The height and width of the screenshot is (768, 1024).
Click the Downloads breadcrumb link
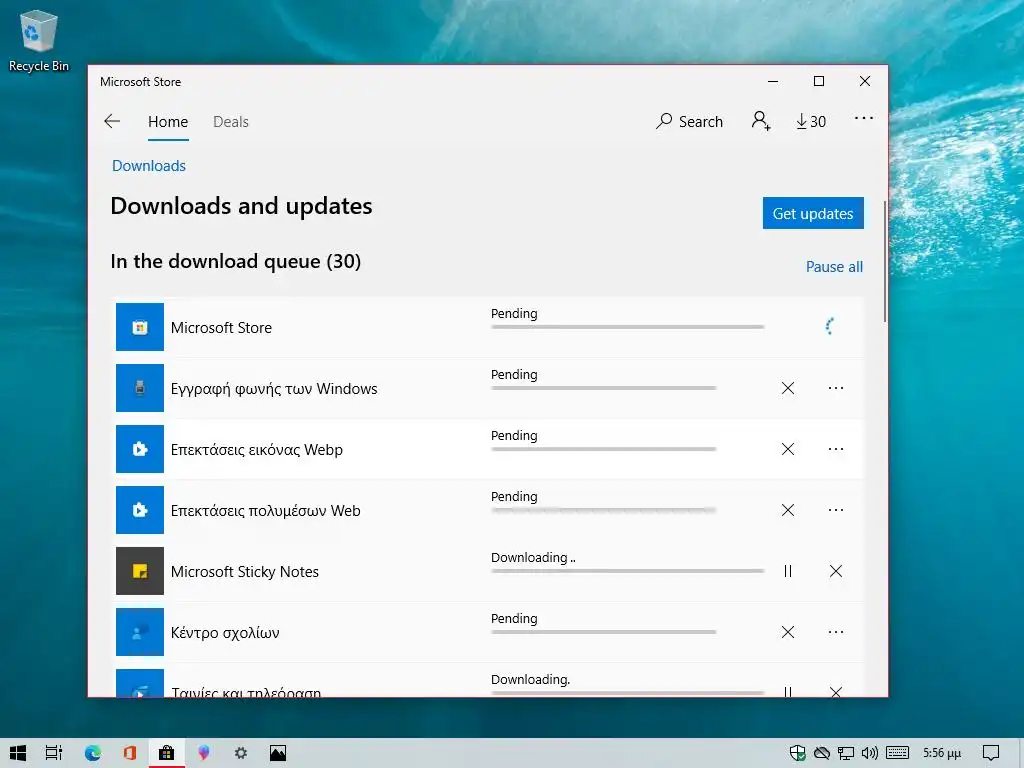[149, 166]
